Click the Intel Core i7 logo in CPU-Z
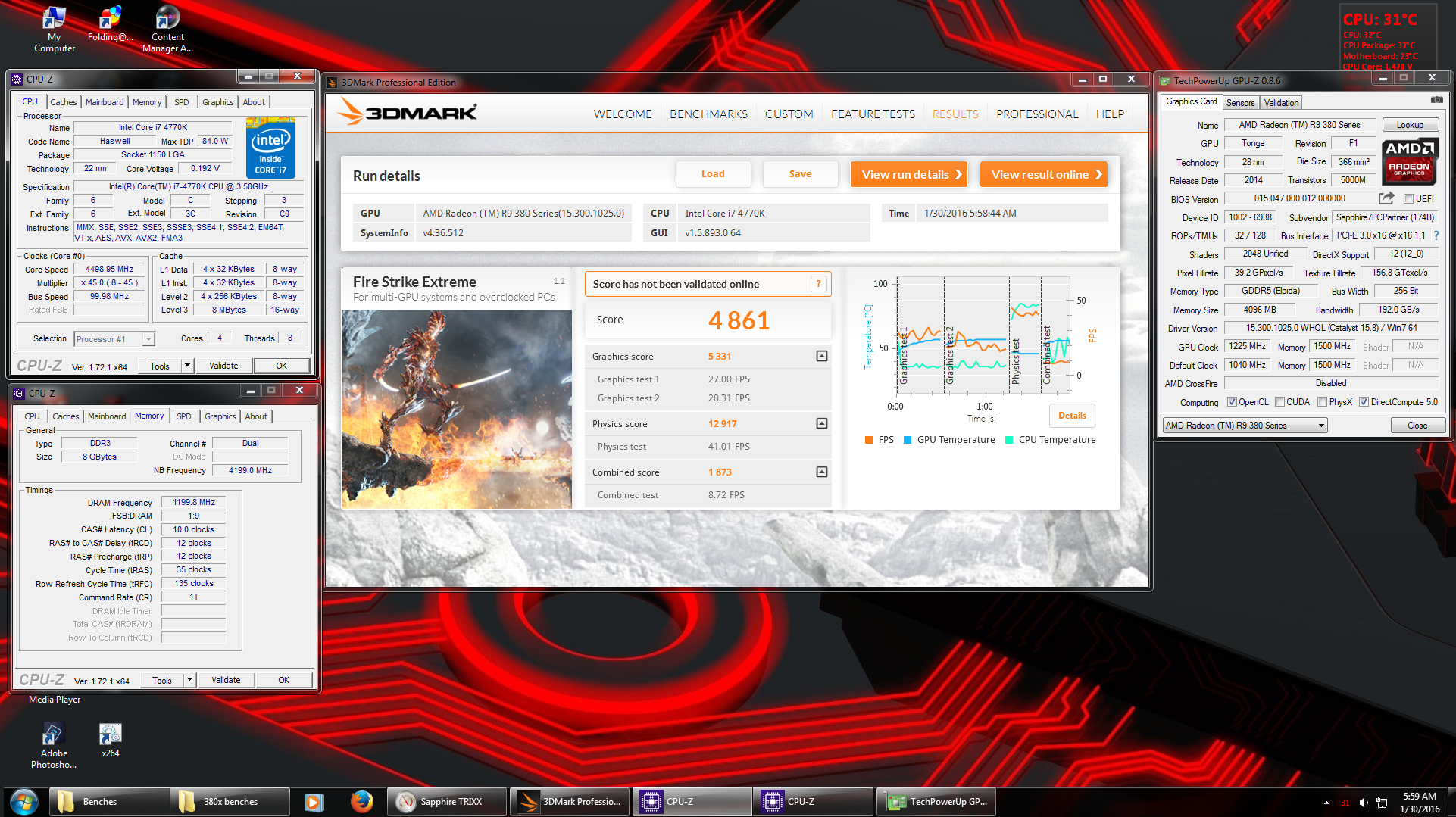This screenshot has width=1456, height=817. (270, 148)
